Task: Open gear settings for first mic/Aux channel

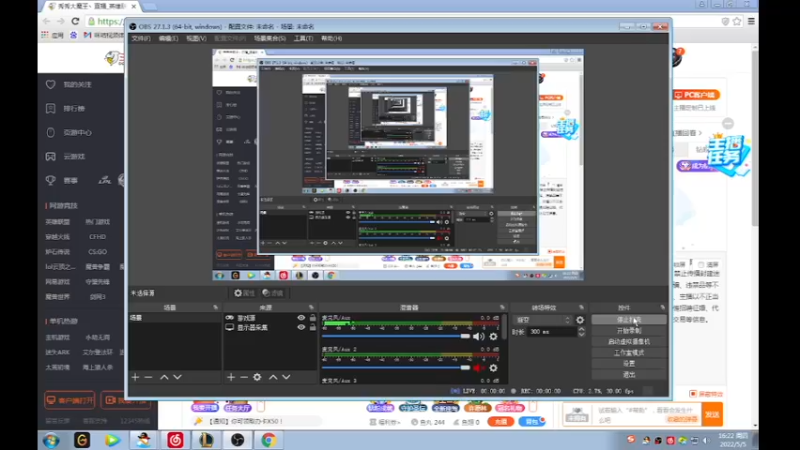Action: (493, 336)
